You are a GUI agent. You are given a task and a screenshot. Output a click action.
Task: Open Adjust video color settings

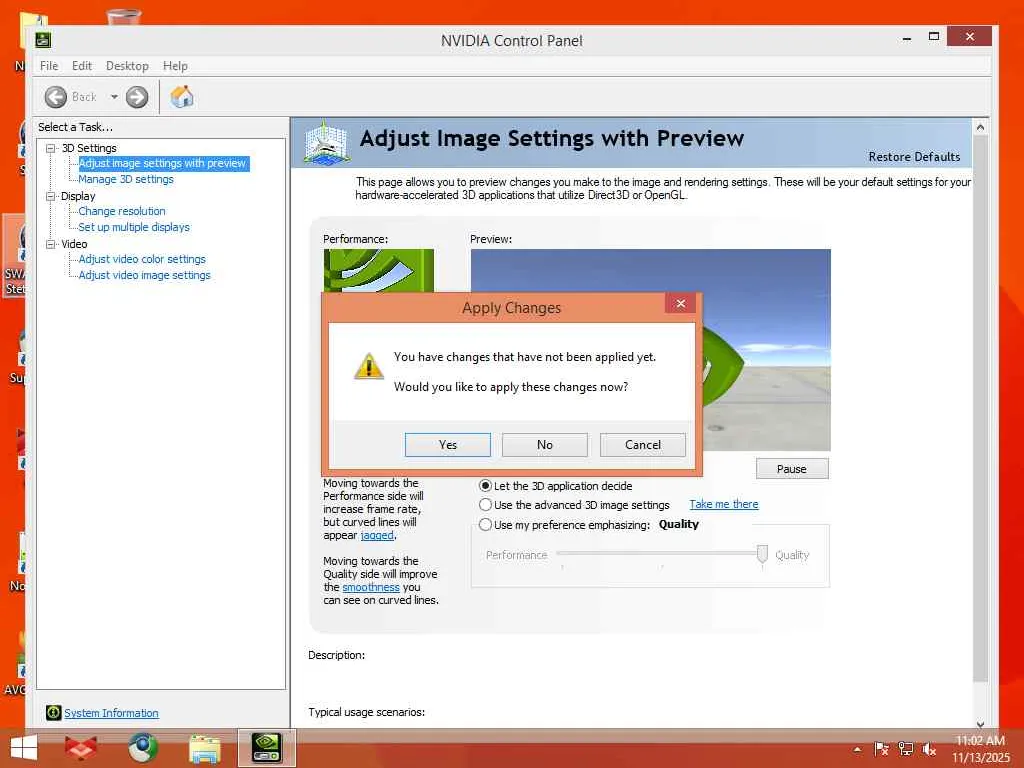point(142,259)
